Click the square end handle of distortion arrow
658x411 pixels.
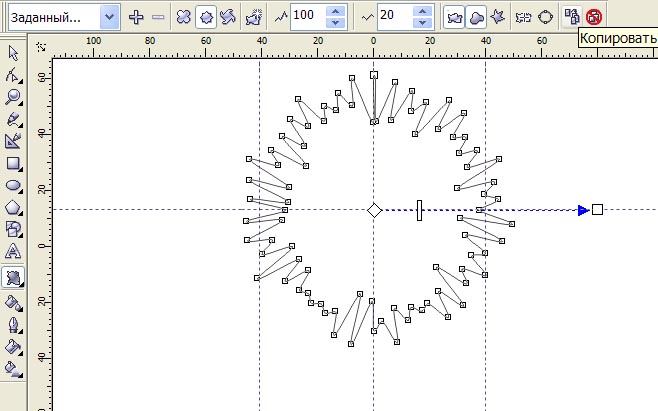pos(597,209)
